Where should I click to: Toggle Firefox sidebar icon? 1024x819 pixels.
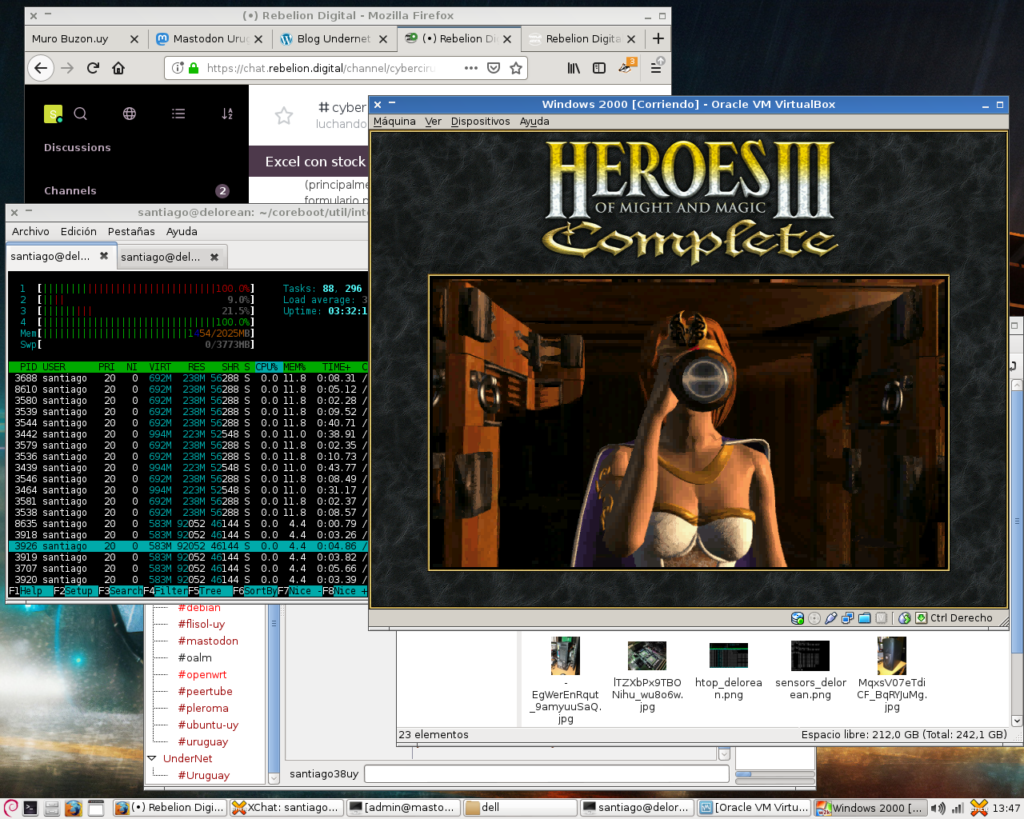(599, 68)
